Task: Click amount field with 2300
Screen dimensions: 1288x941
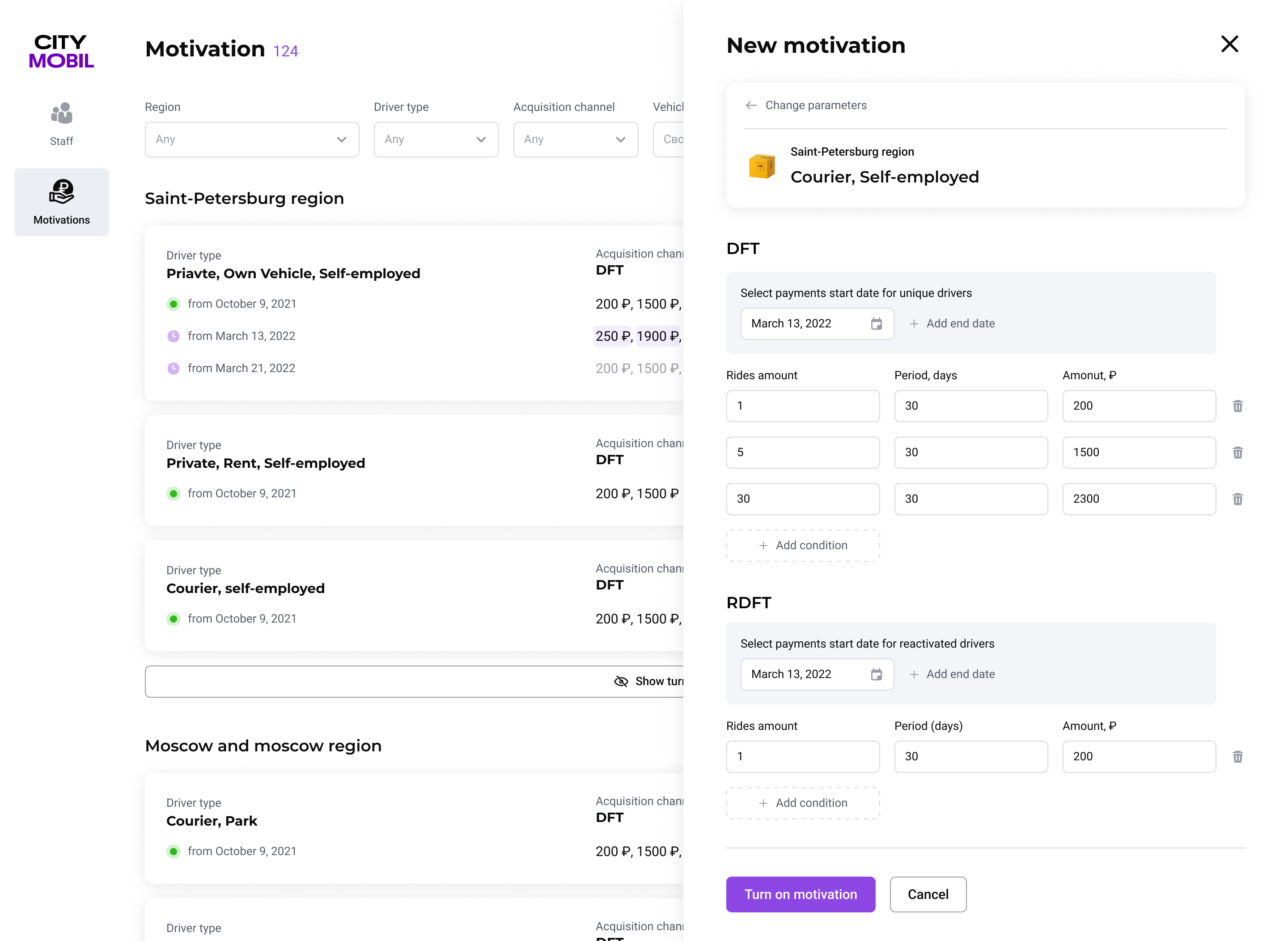Action: pos(1139,499)
